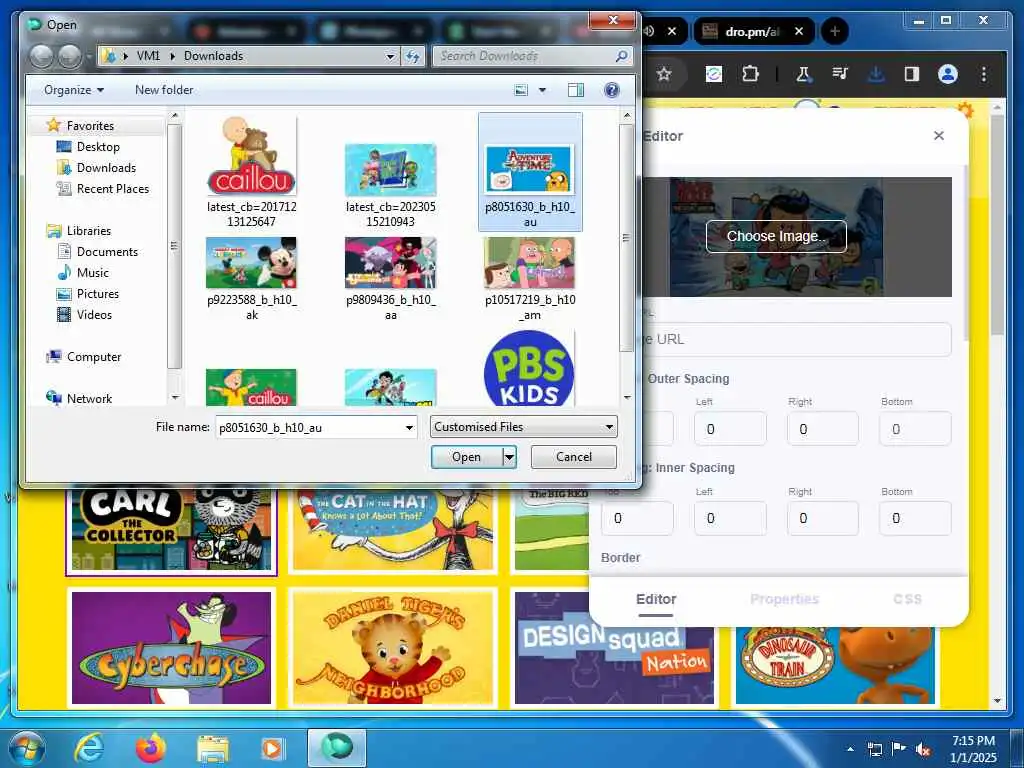Open the browser profile avatar
Viewport: 1024px width, 768px height.
948,74
